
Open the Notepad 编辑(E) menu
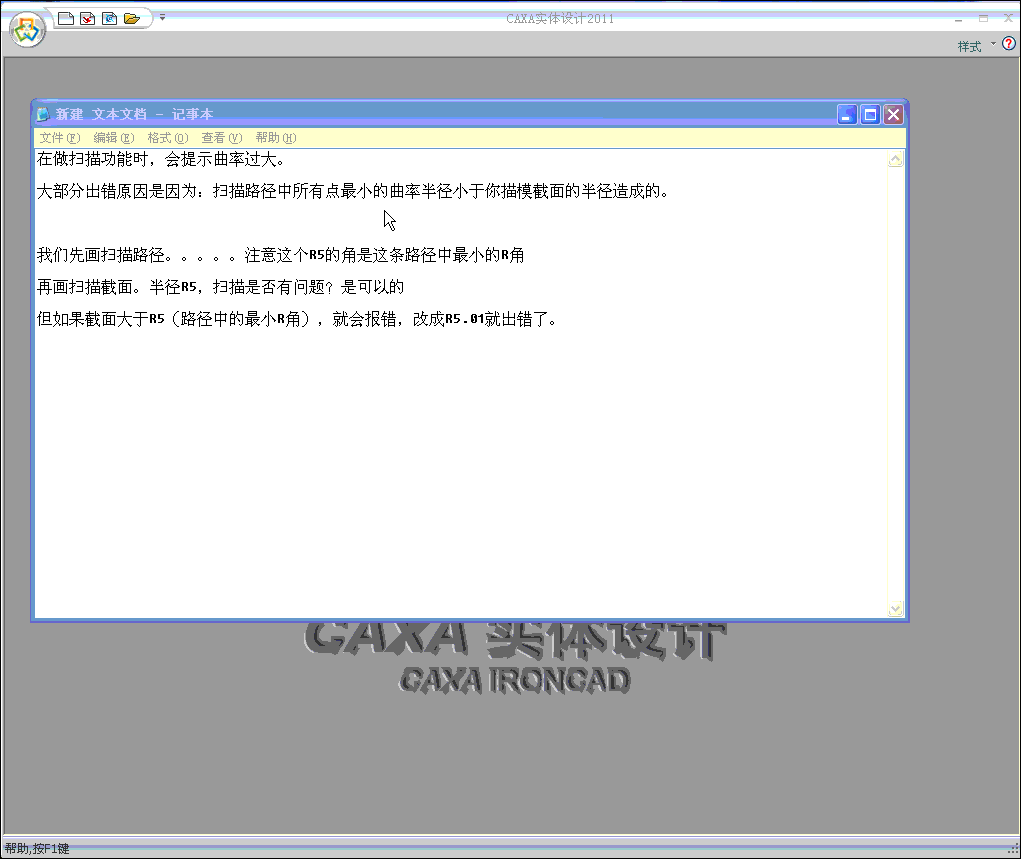tap(114, 137)
